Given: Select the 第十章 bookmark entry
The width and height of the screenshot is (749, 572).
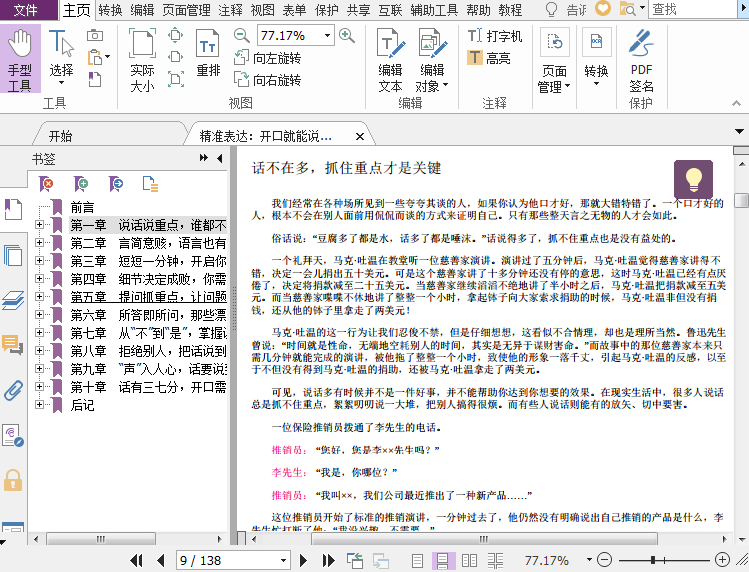Looking at the screenshot, I should 148,387.
